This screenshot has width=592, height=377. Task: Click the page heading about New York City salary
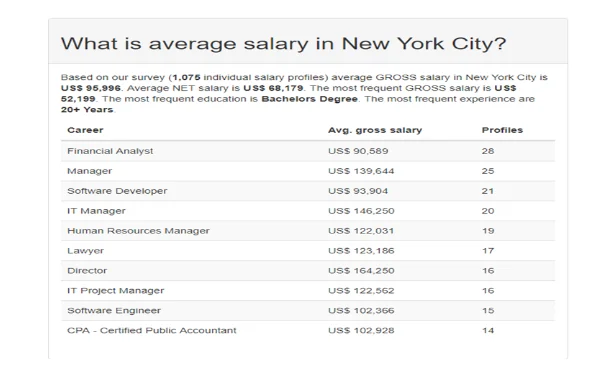[x=283, y=43]
